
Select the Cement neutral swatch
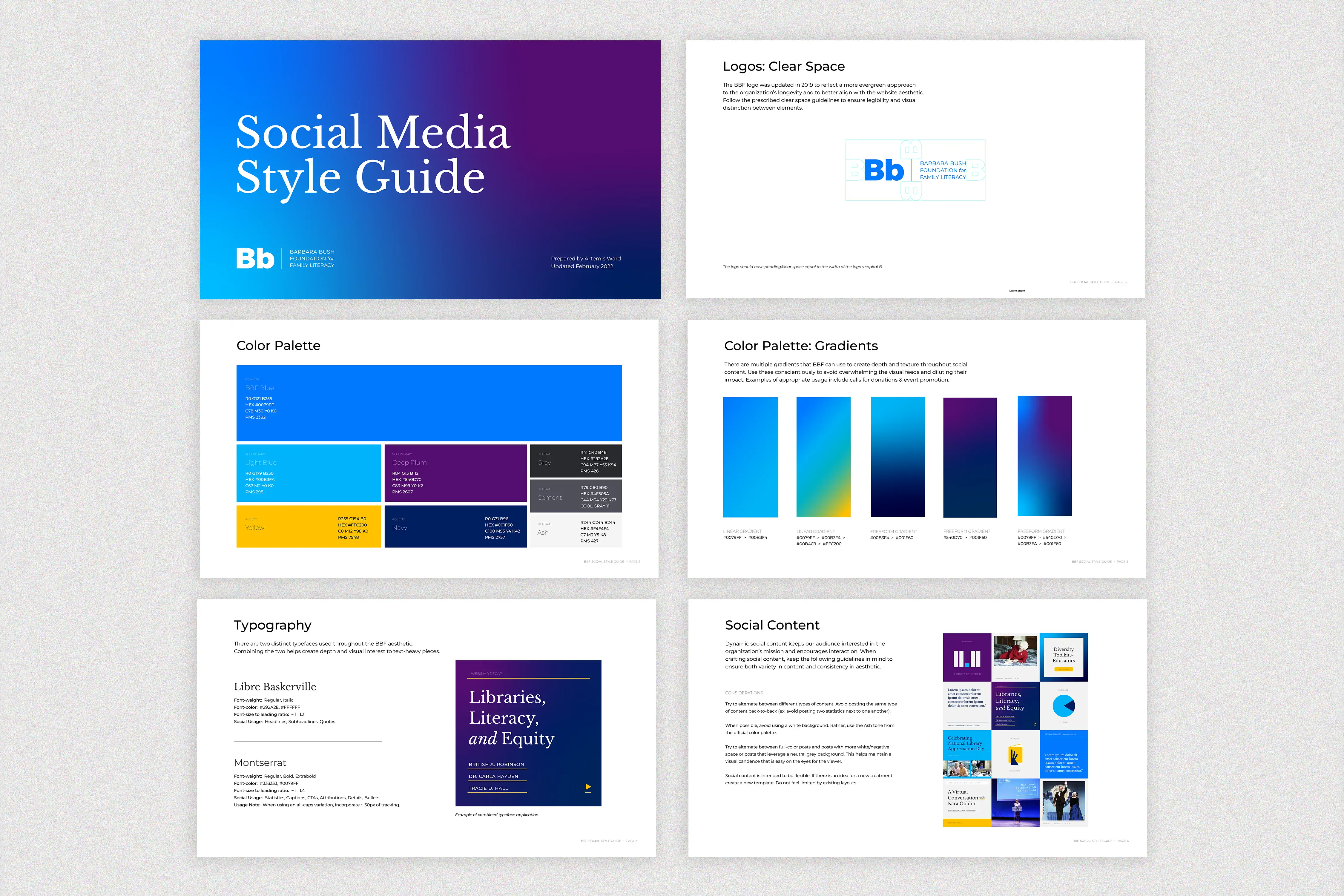[x=576, y=496]
